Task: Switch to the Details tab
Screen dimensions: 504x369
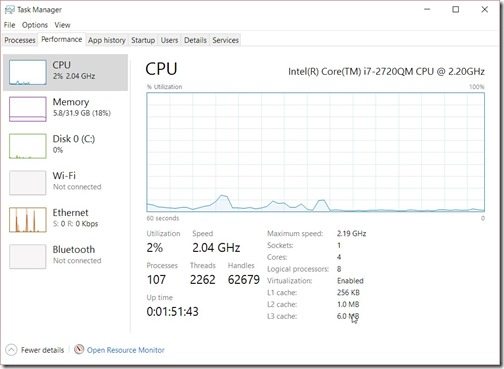Action: tap(195, 40)
